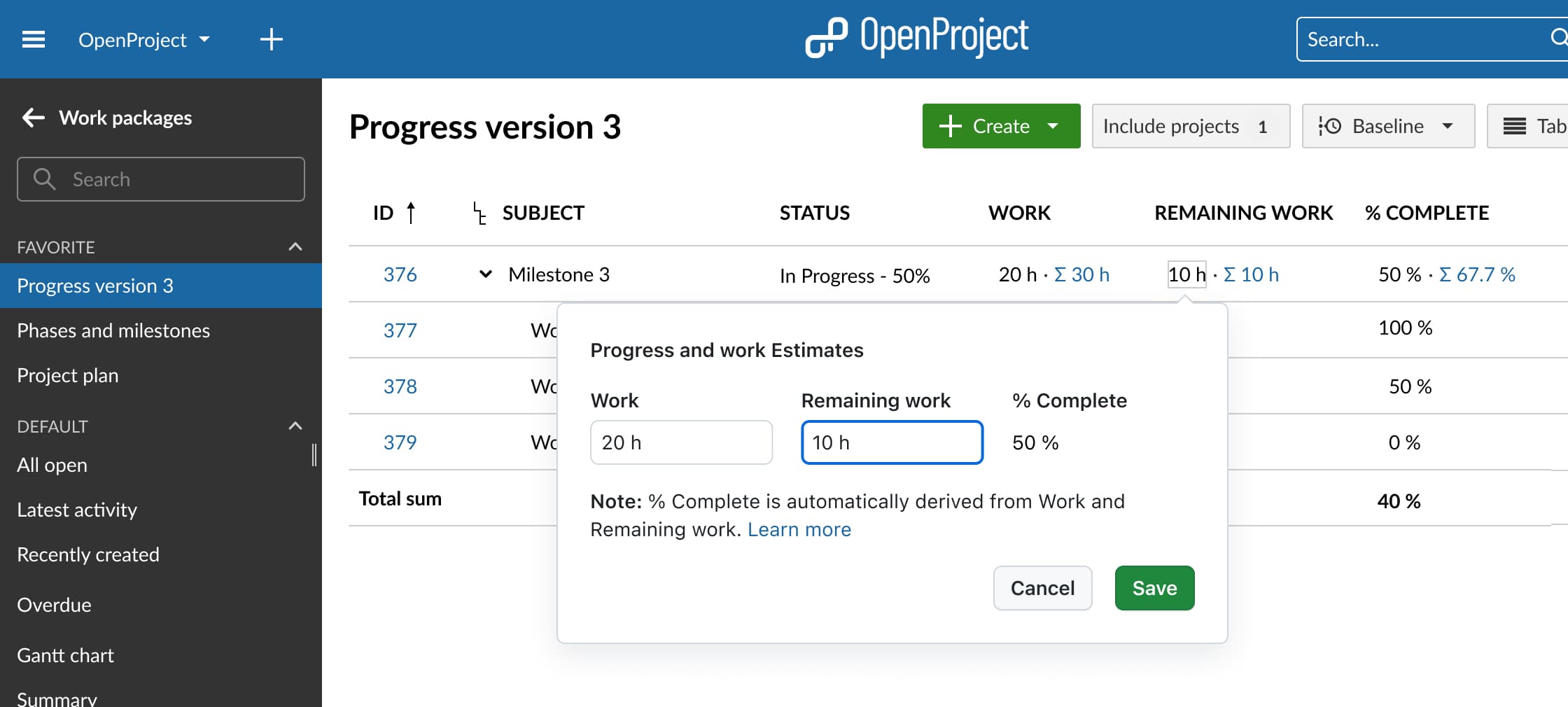Screen dimensions: 1568x707
Task: Click the Baseline clock icon
Action: (x=1331, y=126)
